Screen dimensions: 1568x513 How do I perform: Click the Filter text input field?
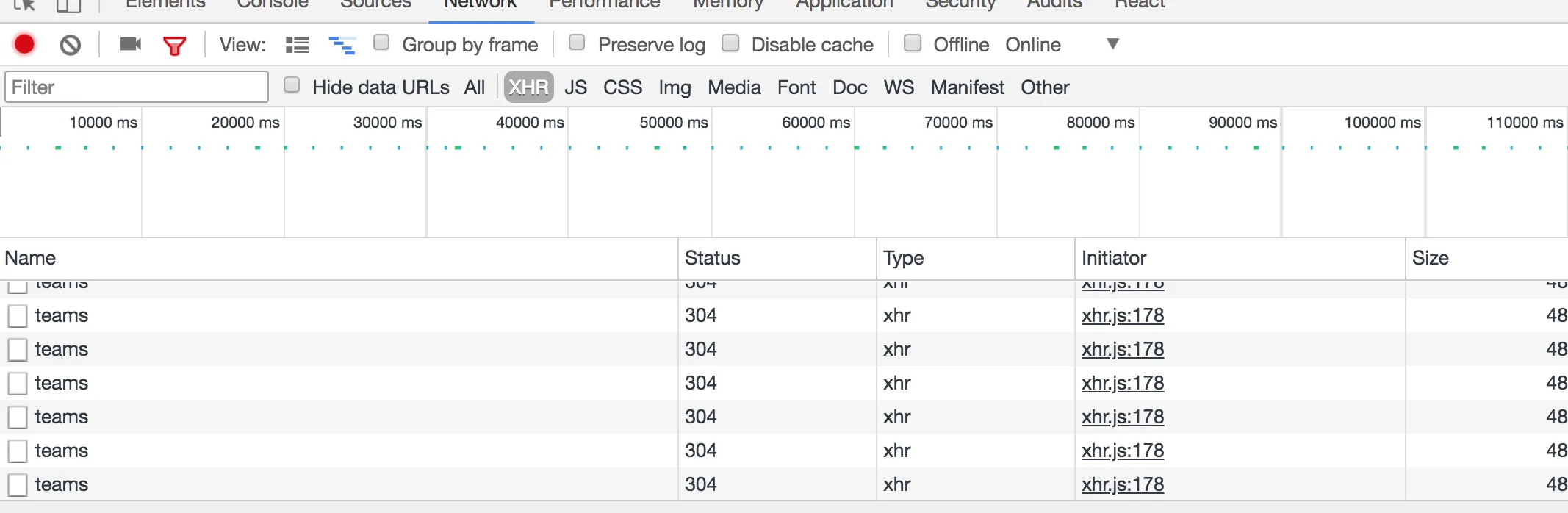coord(137,87)
